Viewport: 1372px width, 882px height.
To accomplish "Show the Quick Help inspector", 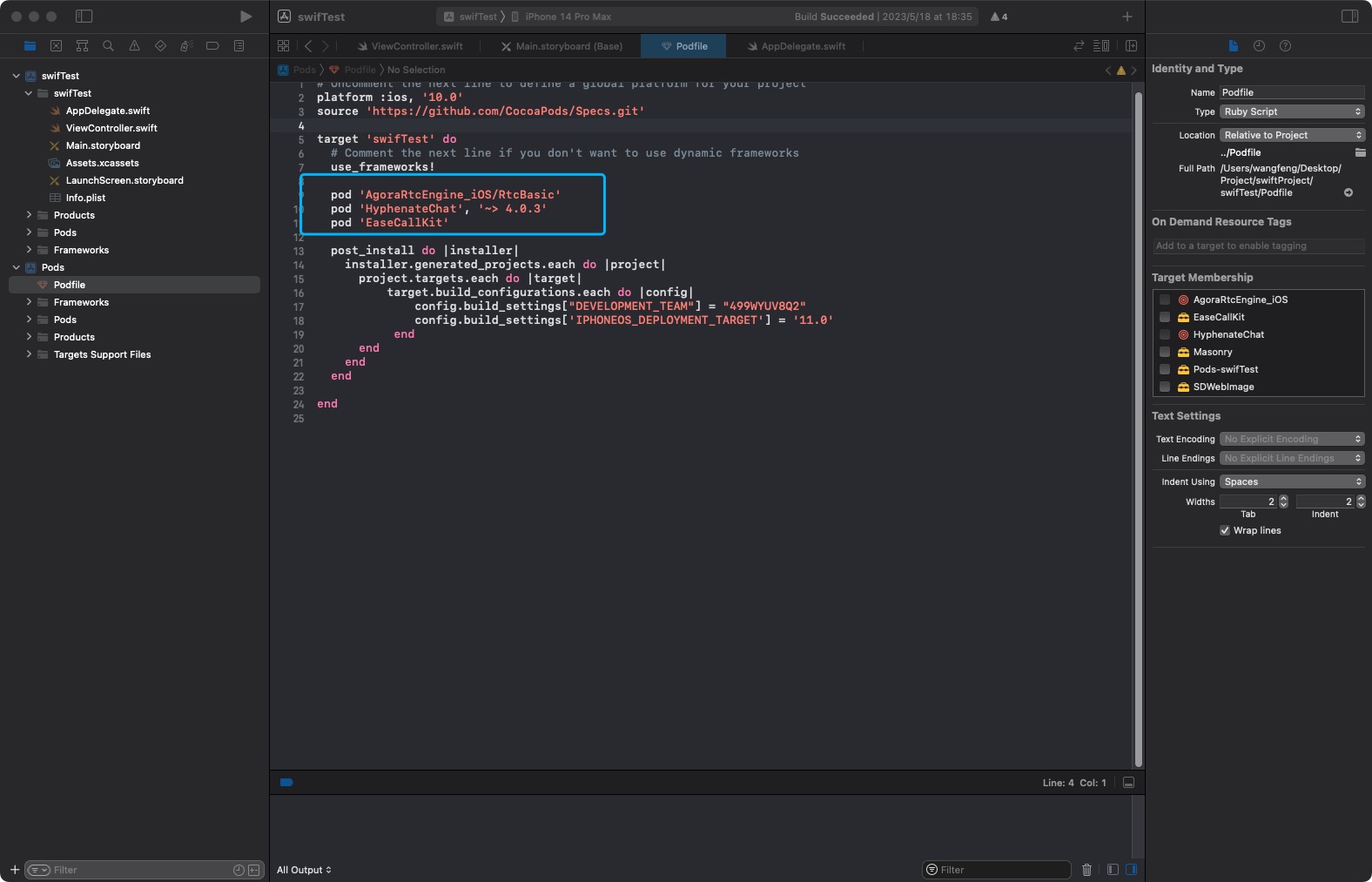I will [1285, 45].
